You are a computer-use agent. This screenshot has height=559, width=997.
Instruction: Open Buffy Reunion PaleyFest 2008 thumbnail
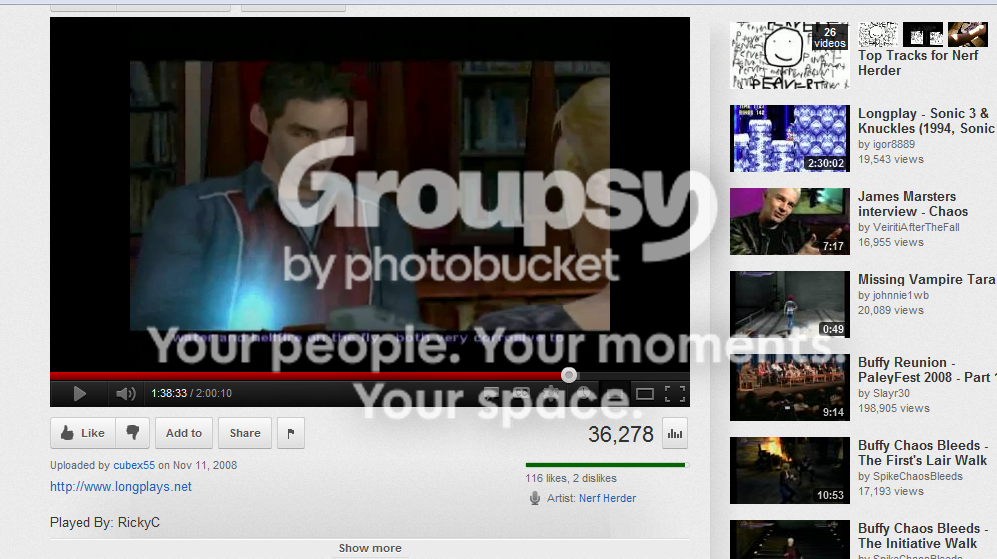(790, 387)
